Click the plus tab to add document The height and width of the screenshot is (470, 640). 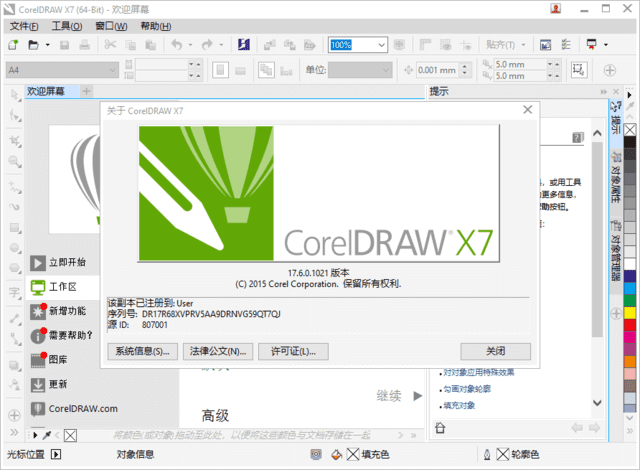tap(87, 91)
